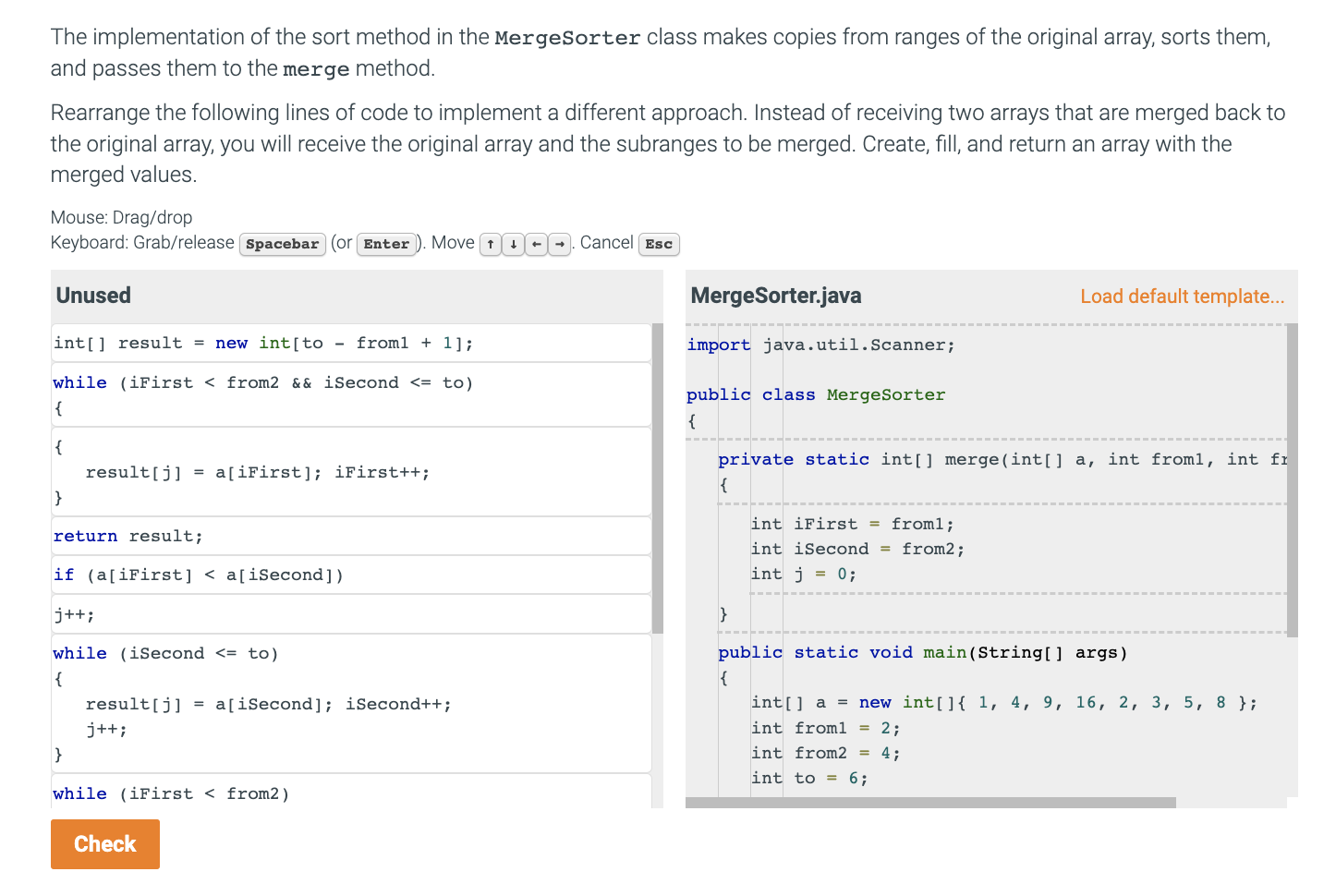Screen dimensions: 1336x896
Task: Click the MergeSorter.java vertical scrollbar
Action: (1293, 480)
